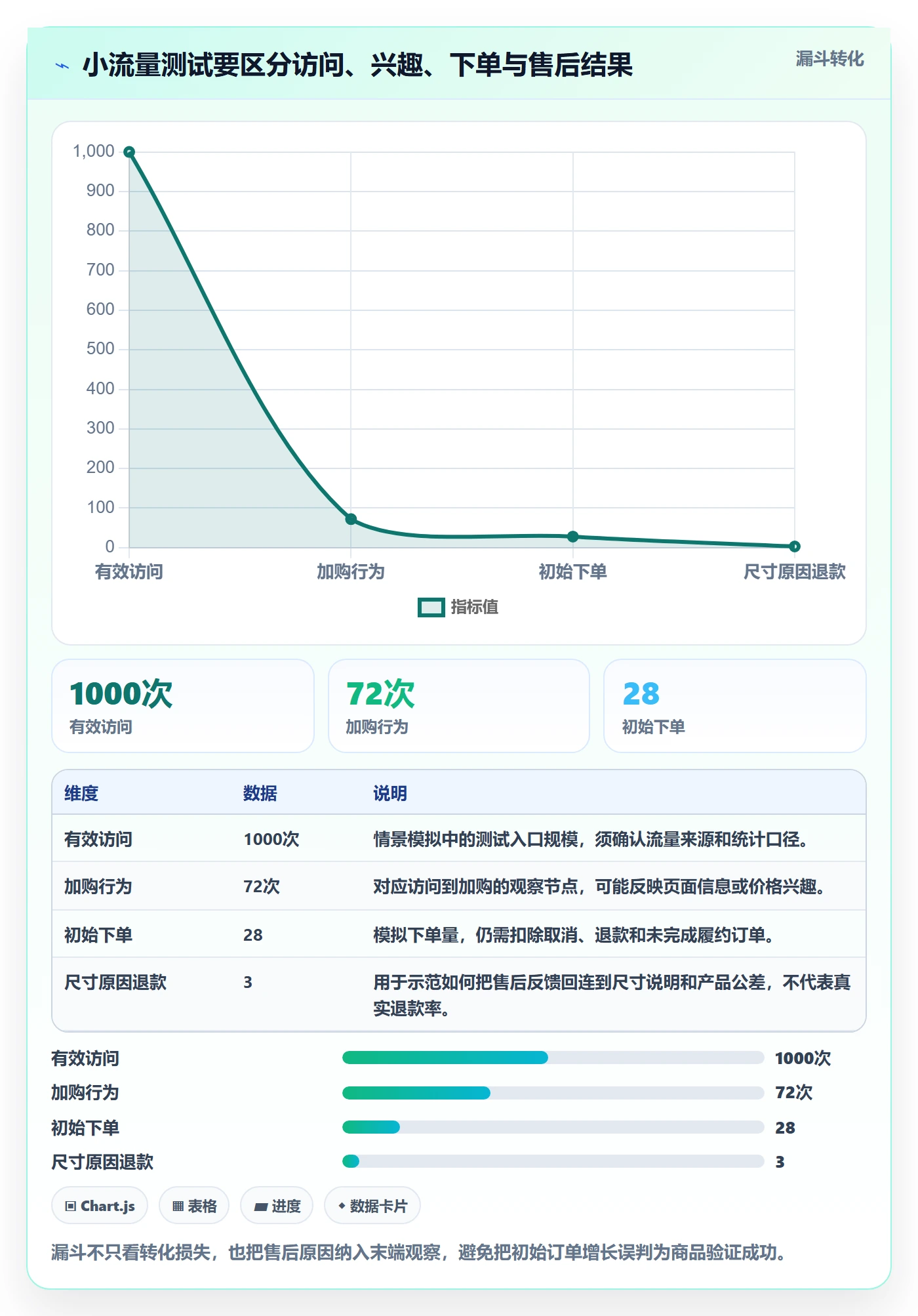This screenshot has height=1316, width=918.
Task: Click the 表格 tag chip
Action: pyautogui.click(x=194, y=1206)
